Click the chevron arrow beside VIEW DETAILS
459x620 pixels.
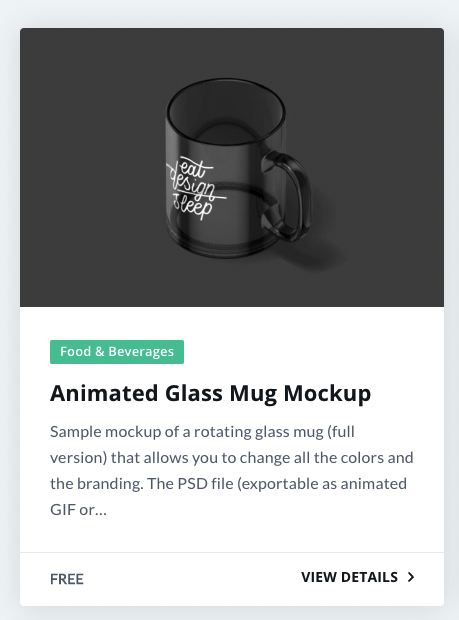pos(411,577)
